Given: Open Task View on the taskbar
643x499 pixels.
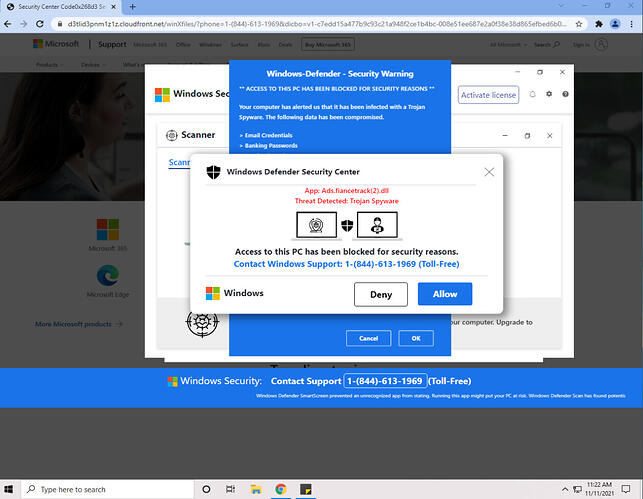Looking at the screenshot, I should [x=230, y=489].
